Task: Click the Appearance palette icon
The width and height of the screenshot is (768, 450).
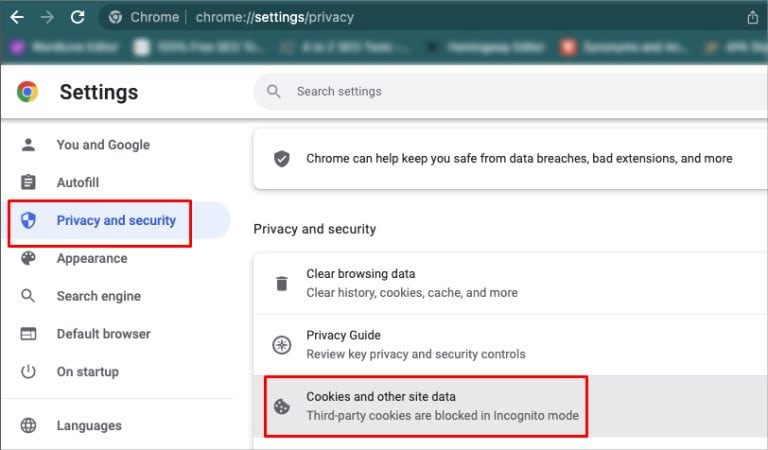Action: click(x=28, y=258)
